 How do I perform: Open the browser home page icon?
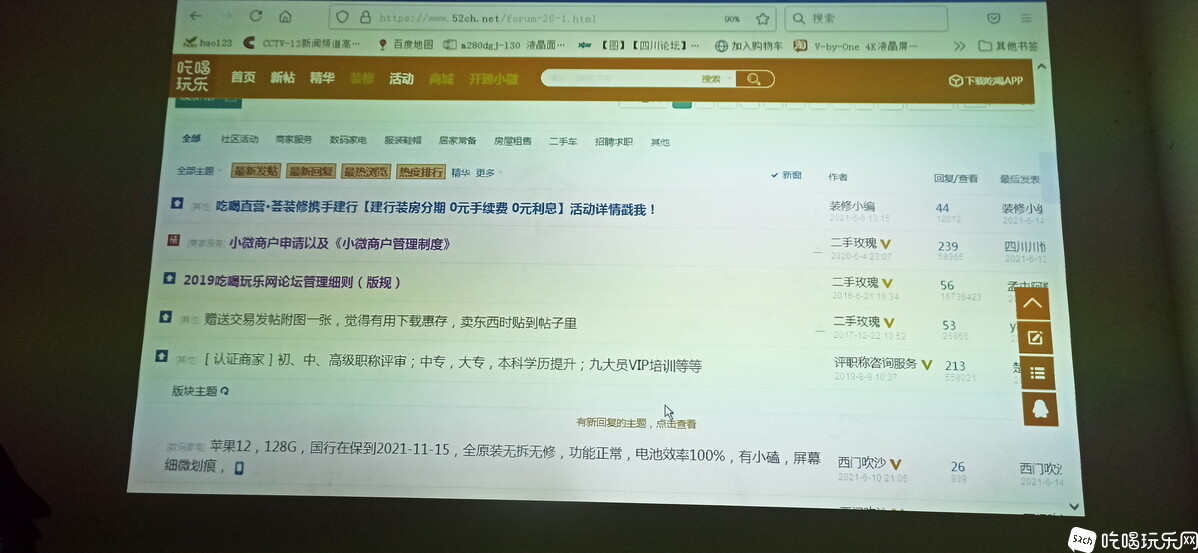pos(285,16)
